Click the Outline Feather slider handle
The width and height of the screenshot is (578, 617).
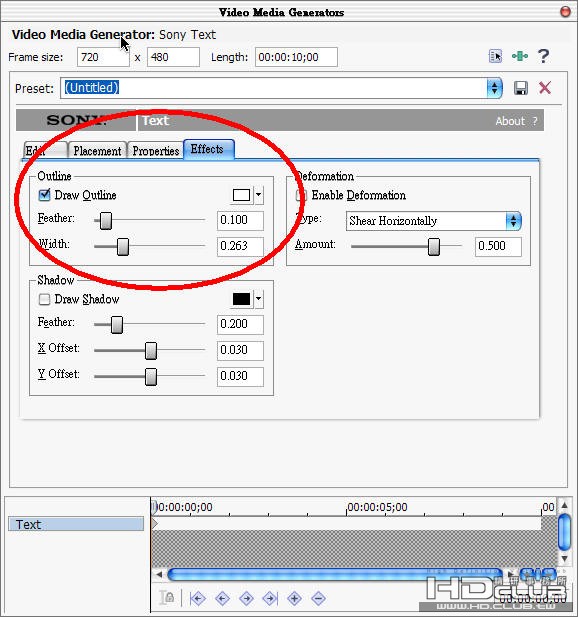105,220
